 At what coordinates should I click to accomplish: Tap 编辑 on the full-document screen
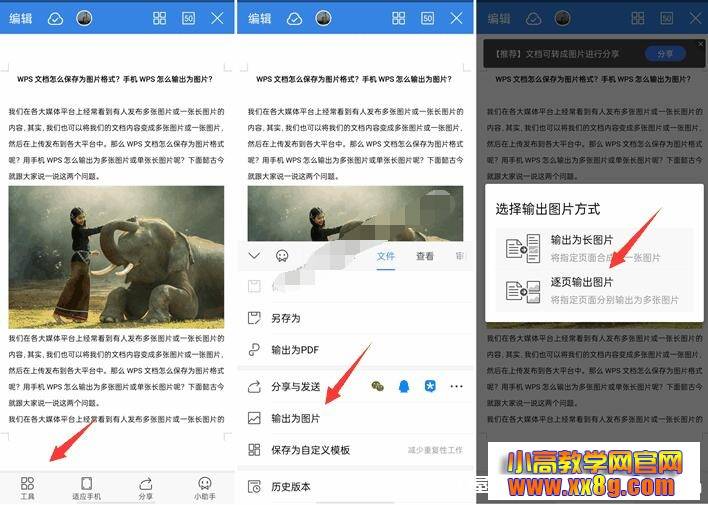tap(21, 18)
